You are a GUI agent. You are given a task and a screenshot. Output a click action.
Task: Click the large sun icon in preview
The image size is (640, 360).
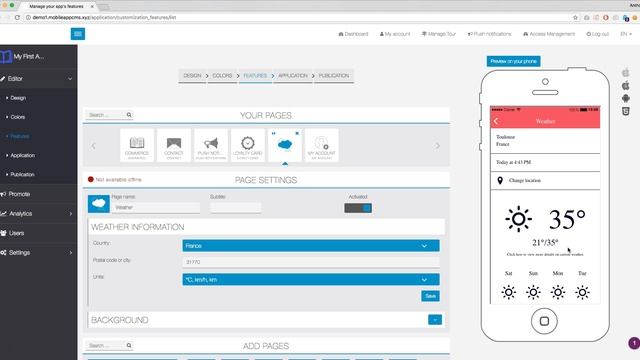click(x=518, y=219)
